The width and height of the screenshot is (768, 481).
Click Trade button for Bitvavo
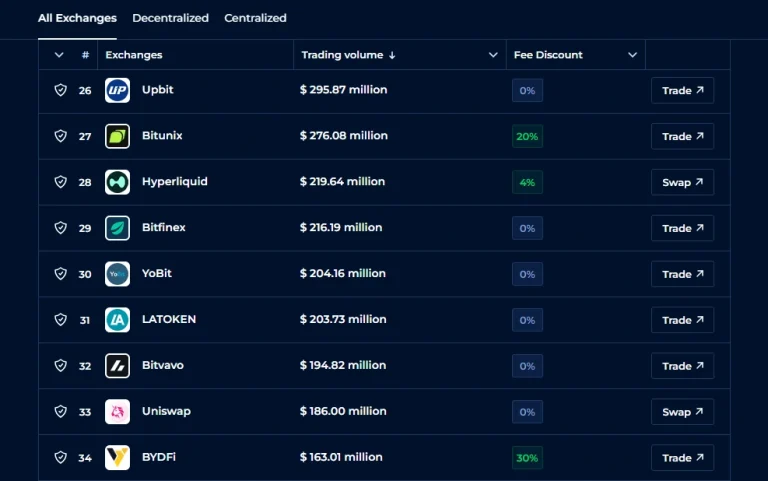click(682, 366)
